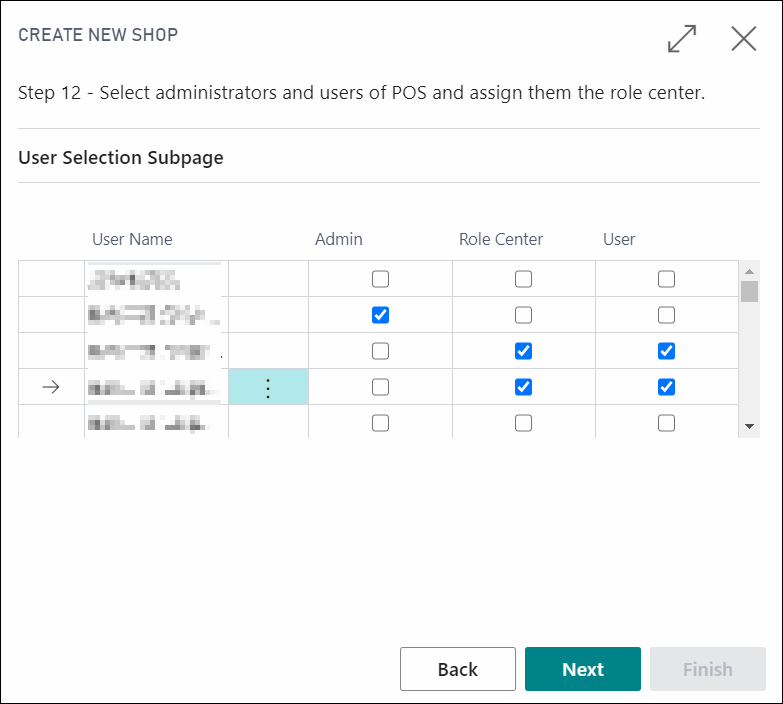This screenshot has height=704, width=783.
Task: Click the User column header
Action: coord(619,239)
